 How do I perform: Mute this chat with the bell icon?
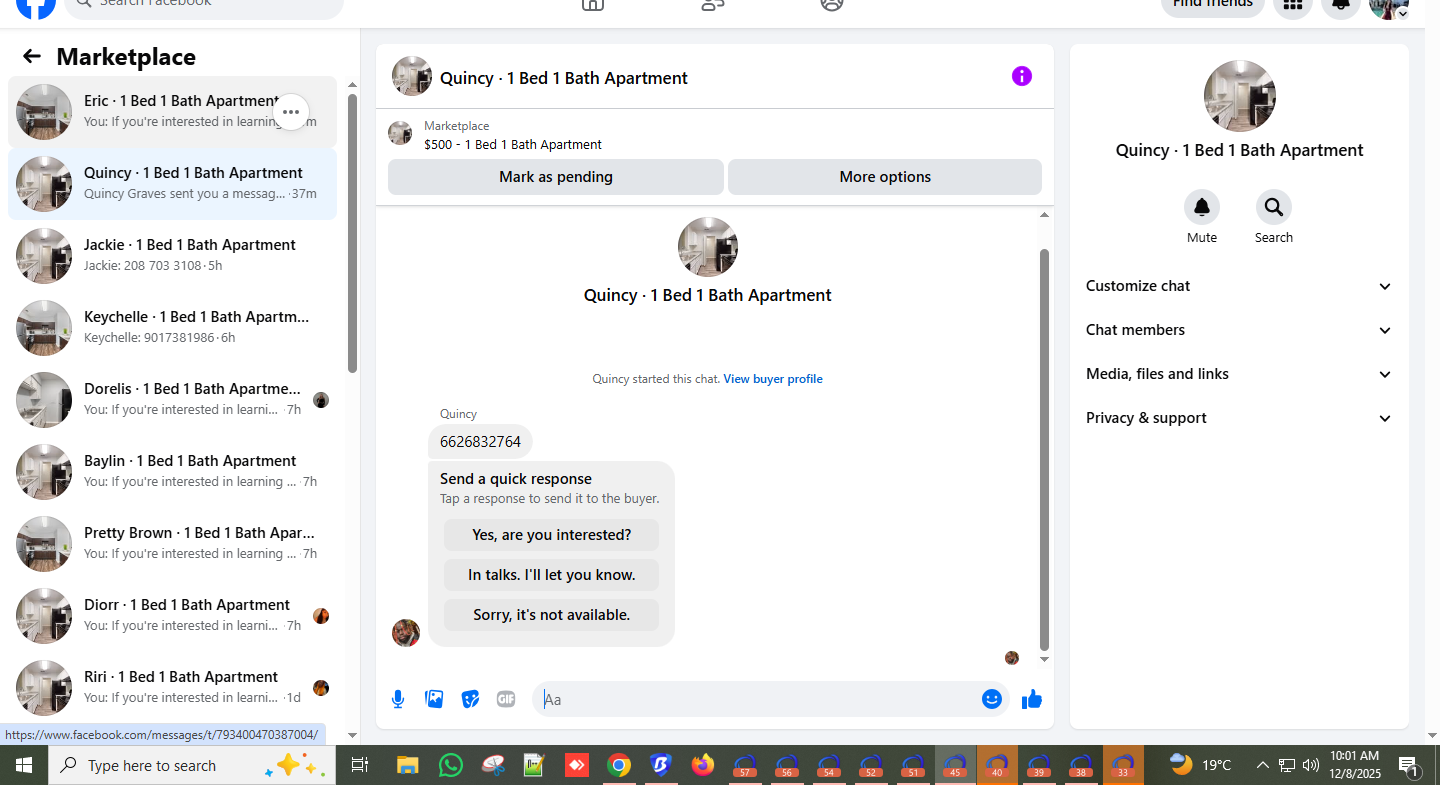coord(1202,207)
